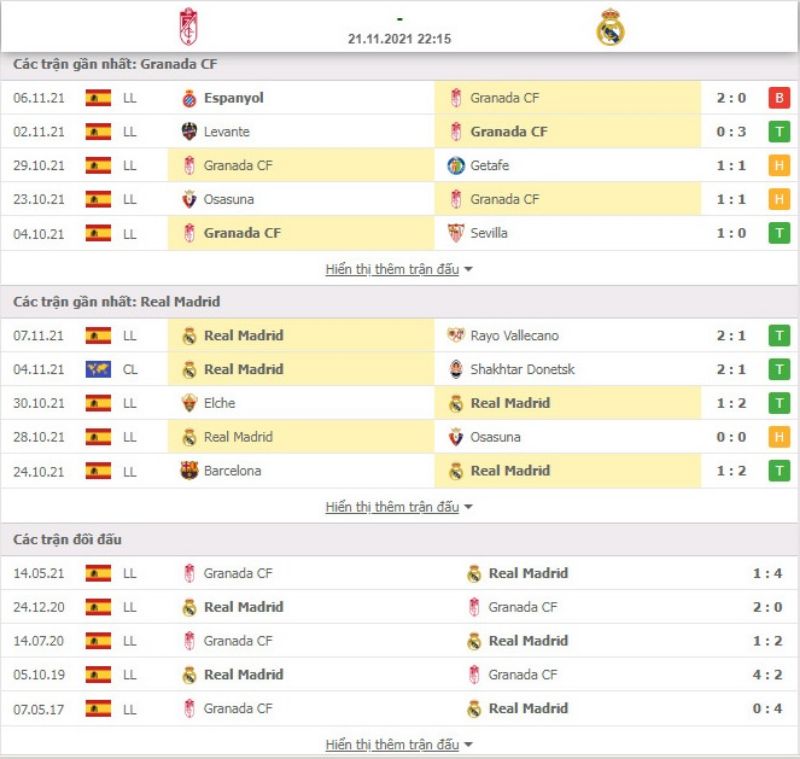The width and height of the screenshot is (800, 759).
Task: Click the Getafe team logo
Action: click(456, 166)
